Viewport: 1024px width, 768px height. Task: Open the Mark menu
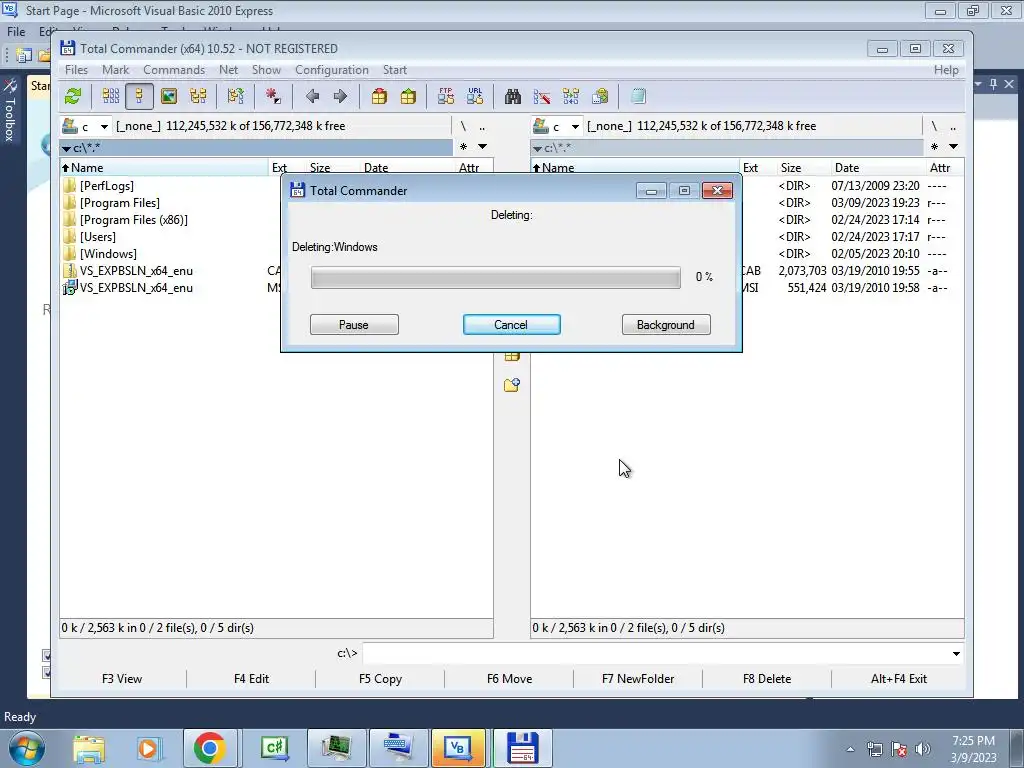click(116, 70)
